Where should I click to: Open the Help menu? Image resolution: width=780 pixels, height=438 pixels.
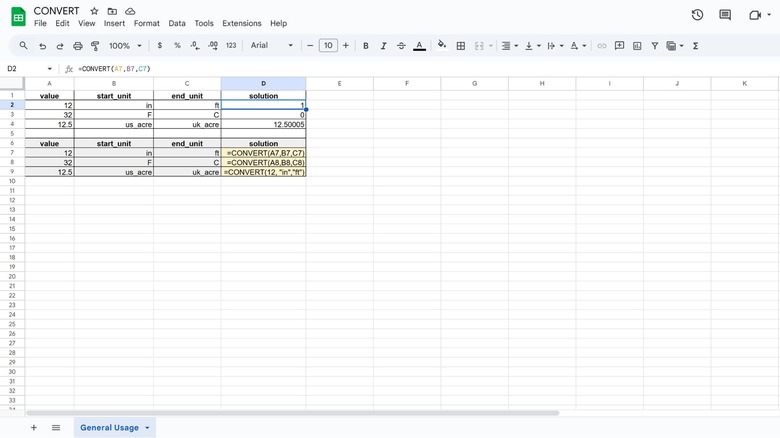[x=279, y=23]
